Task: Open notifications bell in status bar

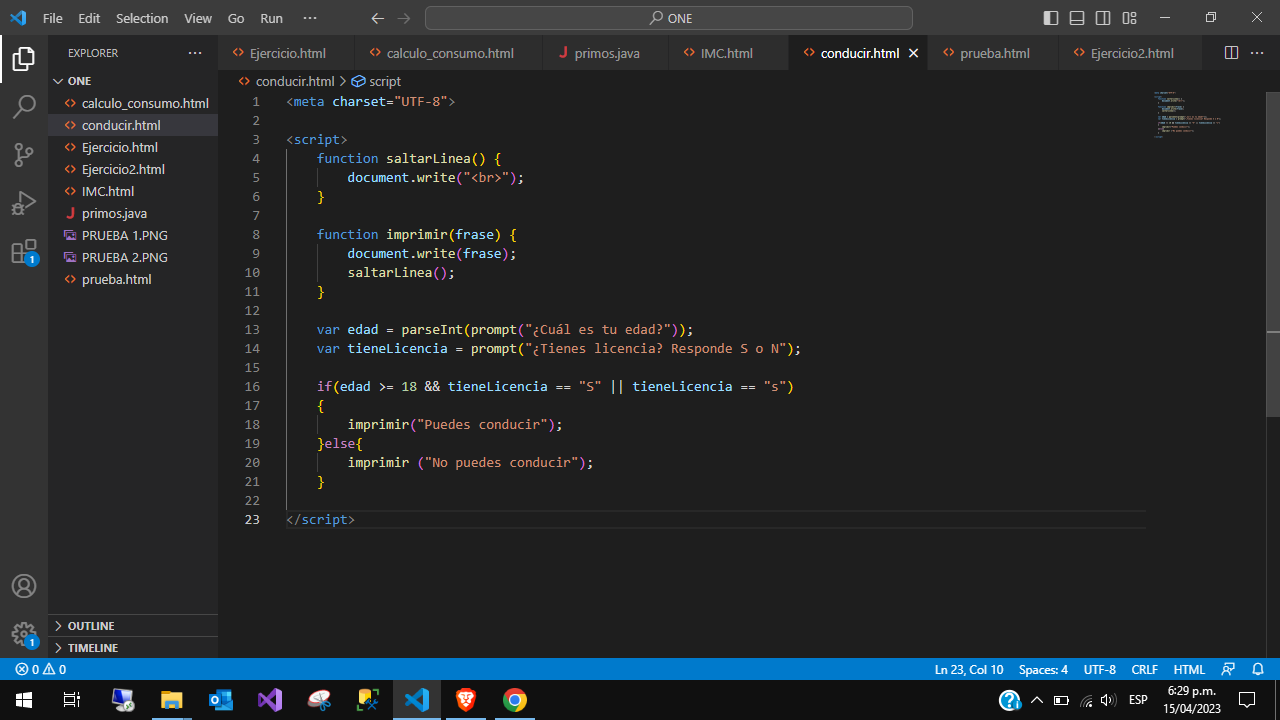Action: click(1258, 669)
